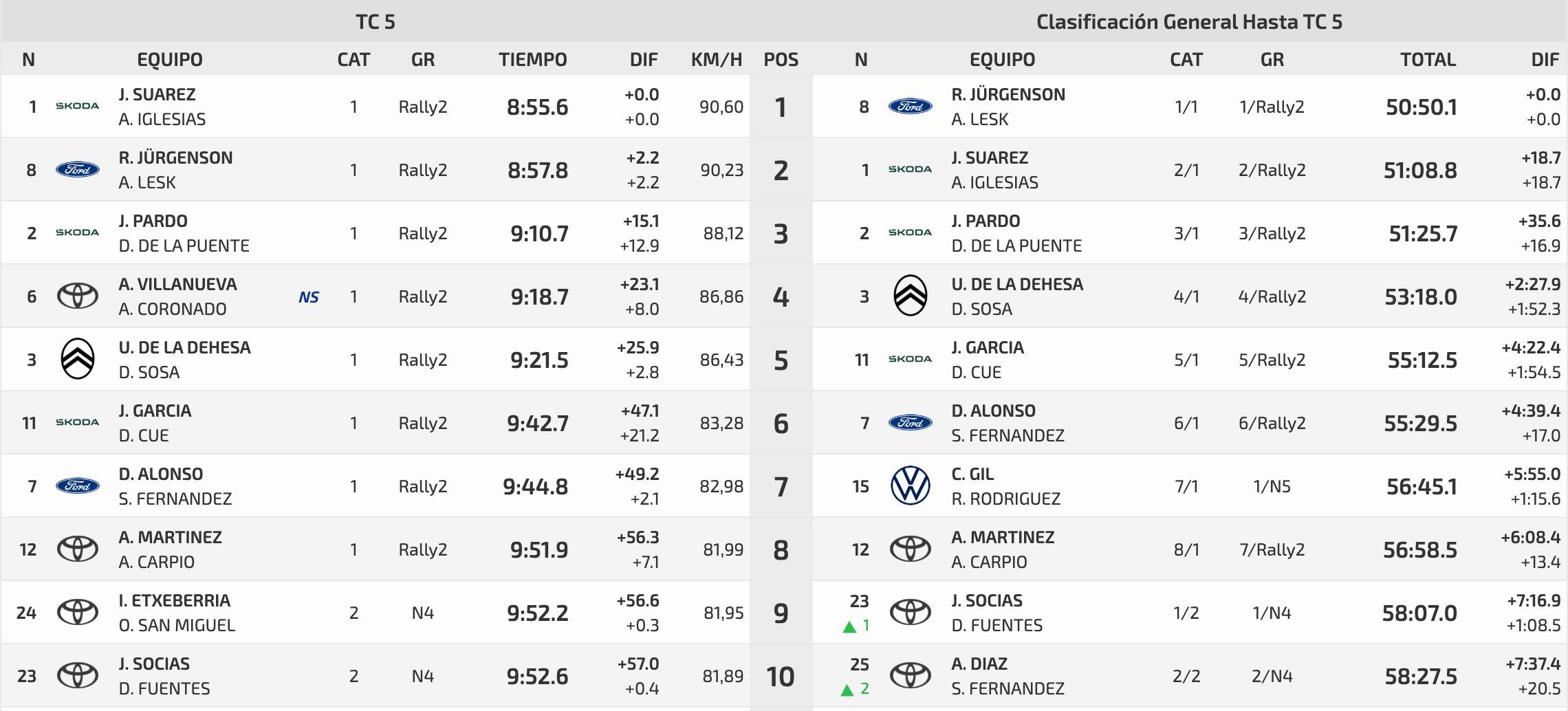Click the Toyota logo next to I. Etxeberria
The width and height of the screenshot is (1568, 711).
[77, 612]
